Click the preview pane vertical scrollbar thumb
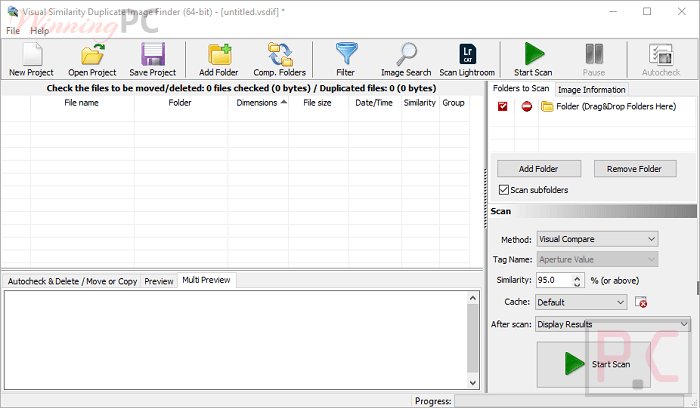Viewport: 700px width, 408px height. pyautogui.click(x=473, y=338)
